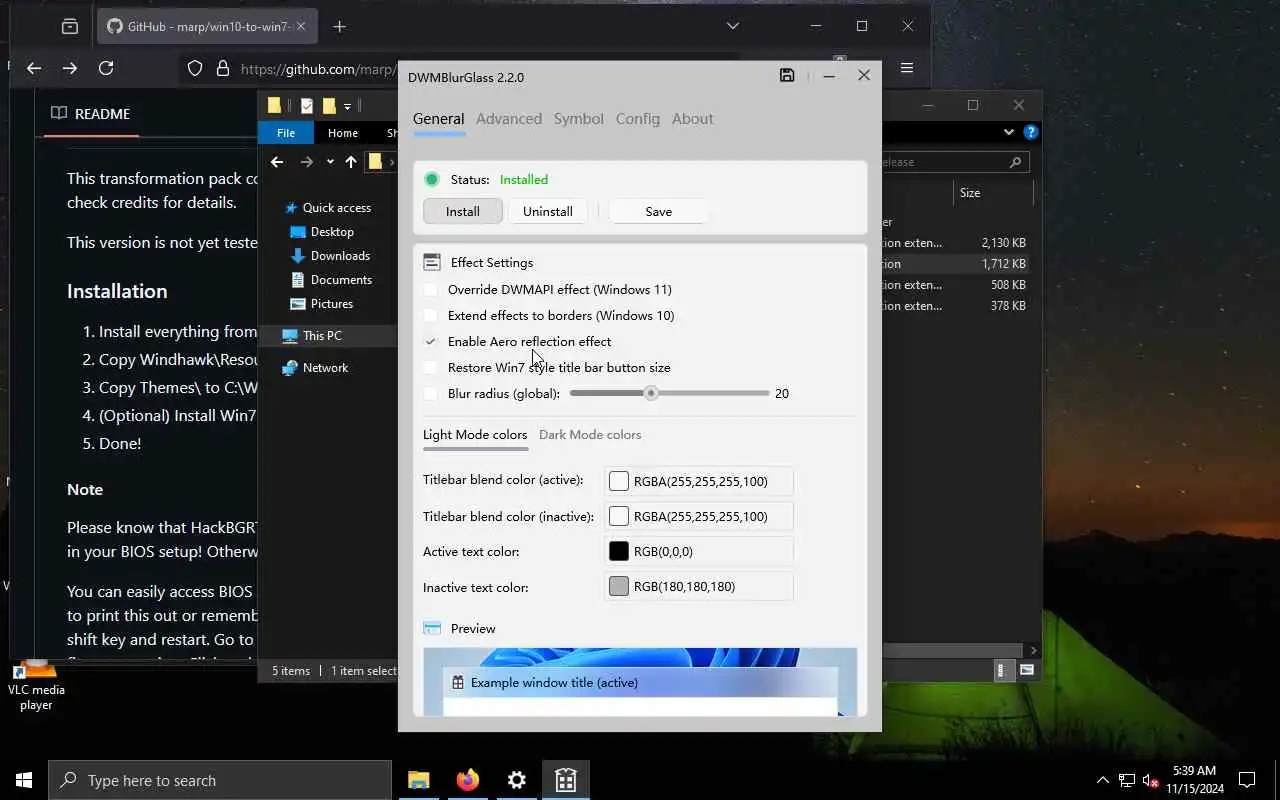
Task: Click the Blur radius slider handle
Action: coord(651,393)
